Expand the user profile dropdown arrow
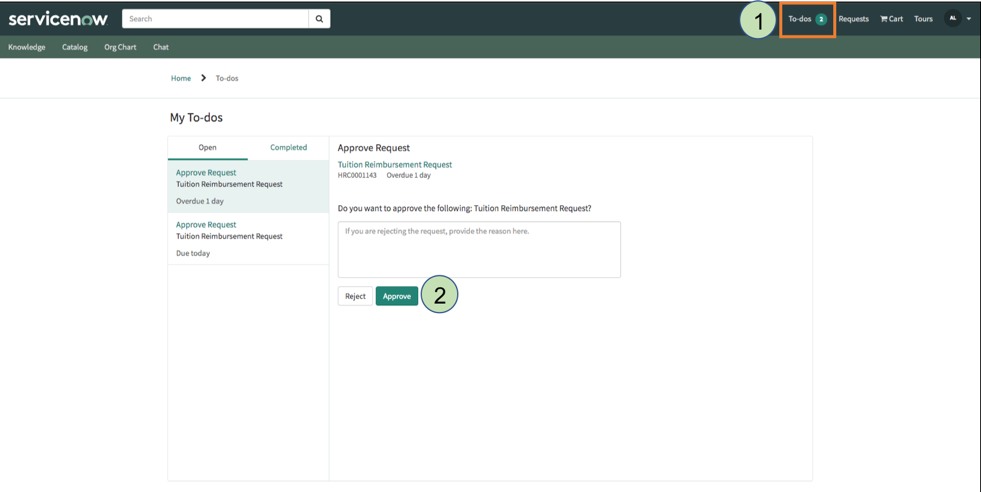The height and width of the screenshot is (492, 981). point(969,19)
